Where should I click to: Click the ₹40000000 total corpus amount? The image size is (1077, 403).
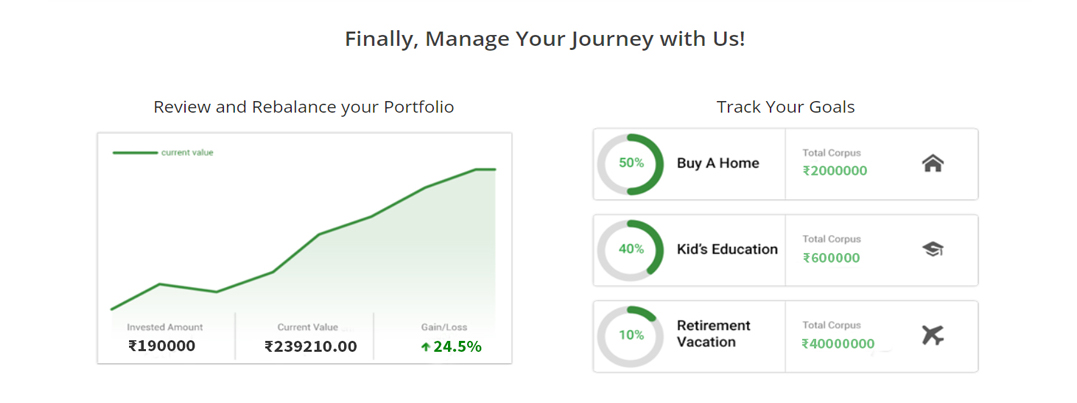(838, 344)
